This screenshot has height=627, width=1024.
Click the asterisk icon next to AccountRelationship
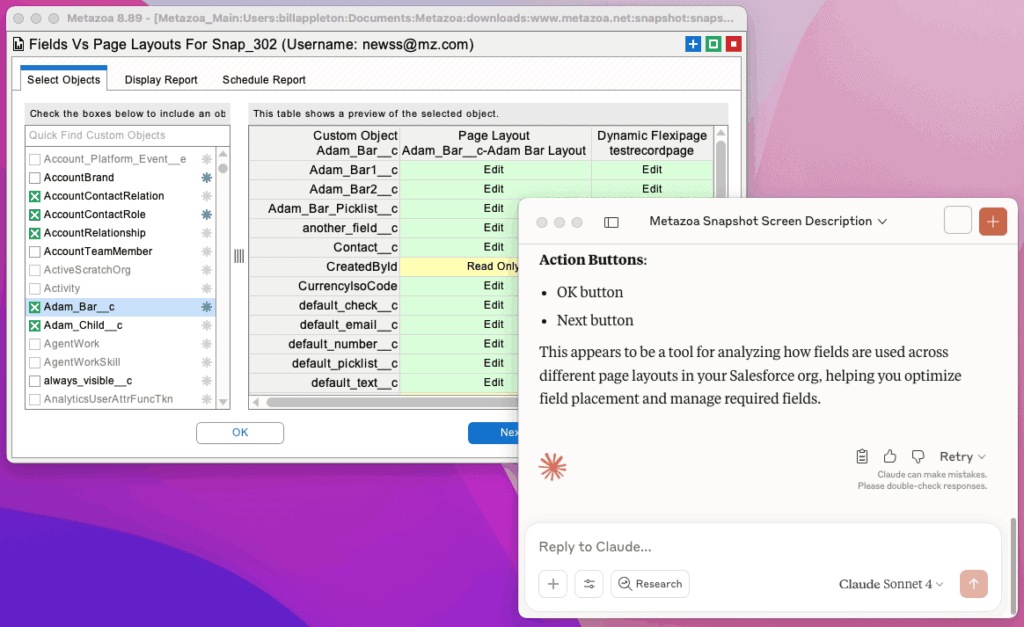tap(206, 233)
